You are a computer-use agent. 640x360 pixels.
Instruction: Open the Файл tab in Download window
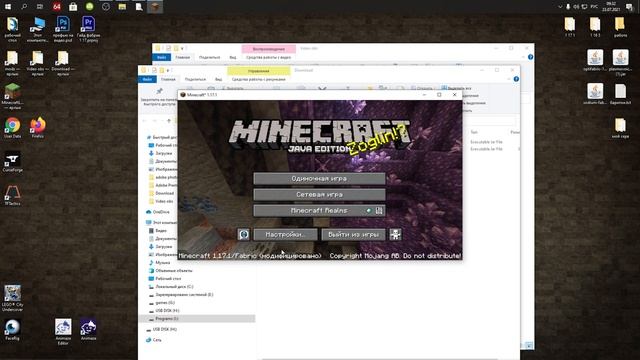tap(147, 79)
